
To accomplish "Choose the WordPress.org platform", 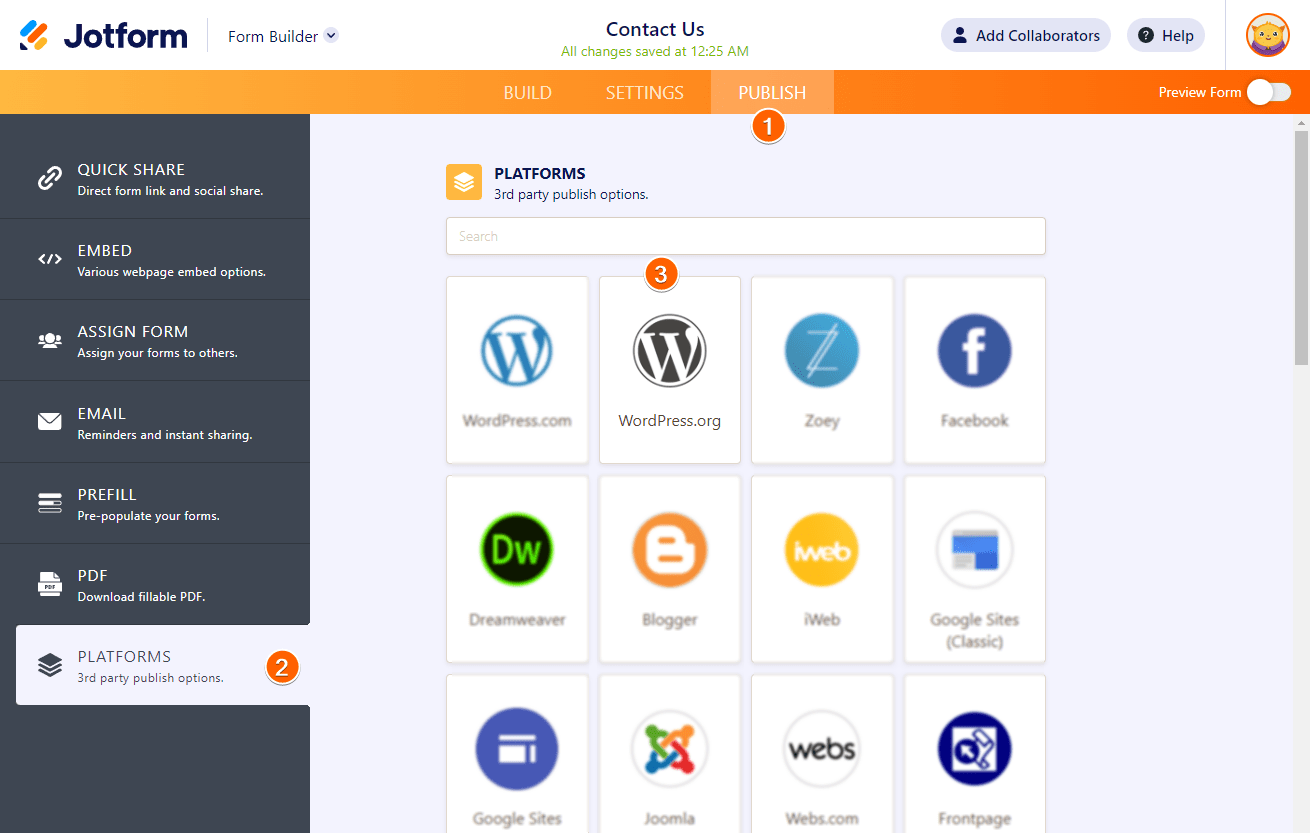I will point(670,370).
